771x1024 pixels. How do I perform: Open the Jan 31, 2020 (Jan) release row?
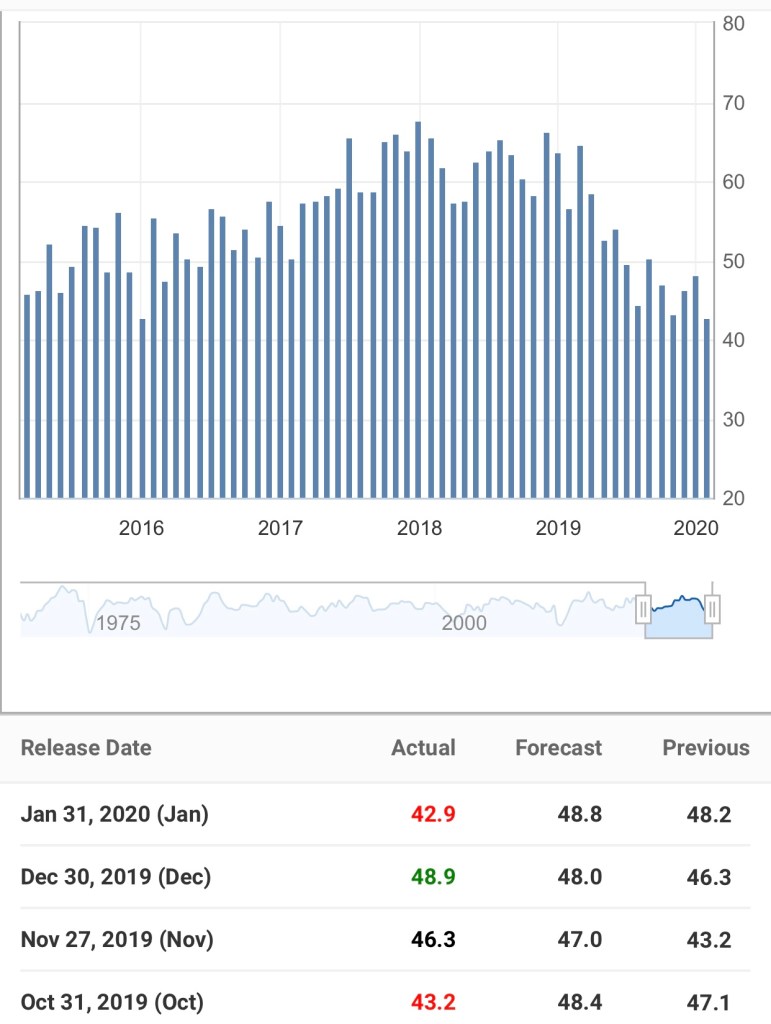pos(114,814)
